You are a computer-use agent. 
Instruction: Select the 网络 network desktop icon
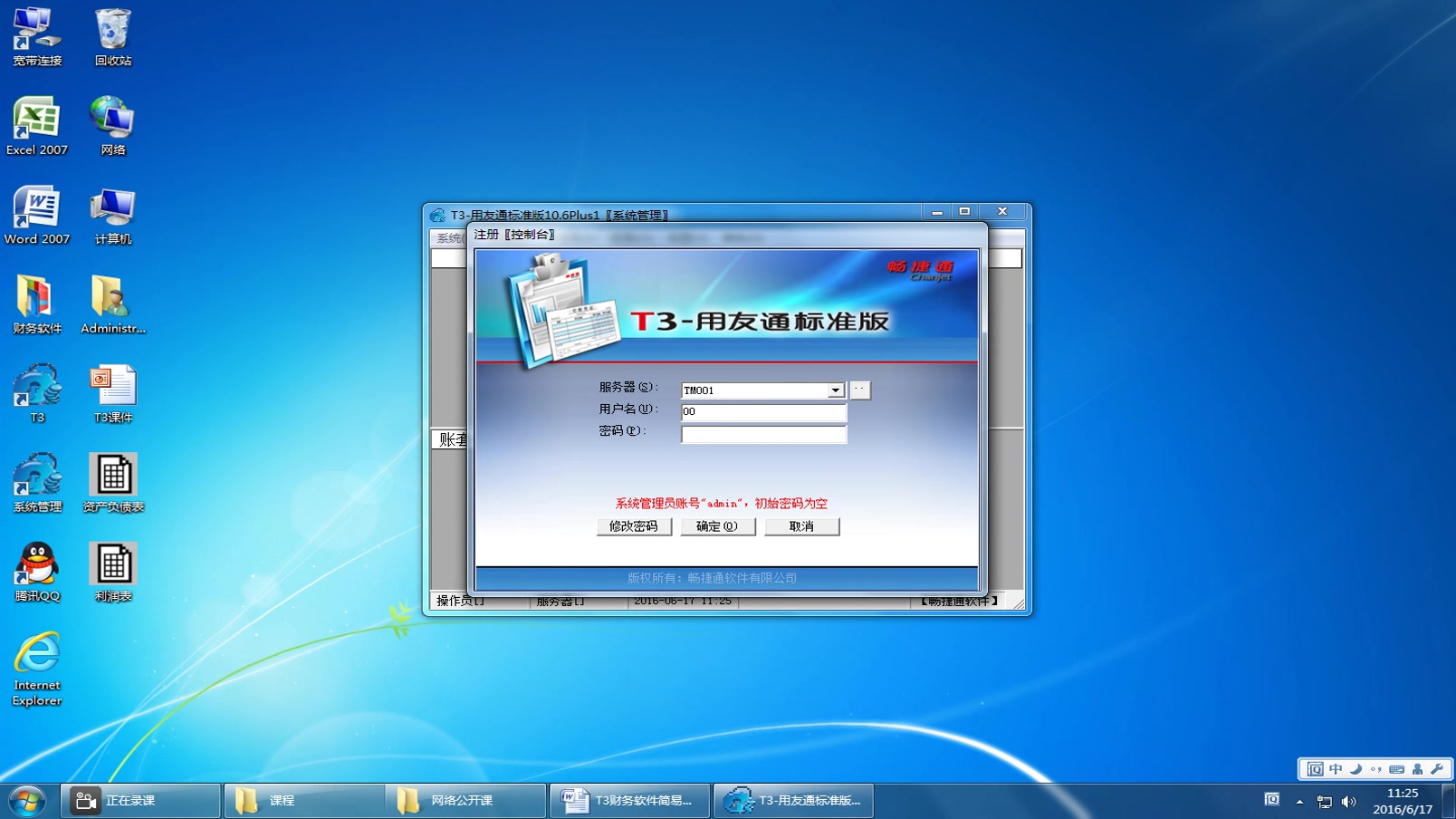[x=113, y=125]
